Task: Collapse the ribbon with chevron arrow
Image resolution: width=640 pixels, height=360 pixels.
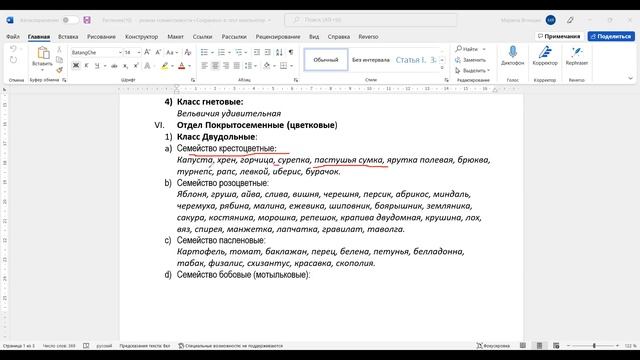Action: click(630, 78)
